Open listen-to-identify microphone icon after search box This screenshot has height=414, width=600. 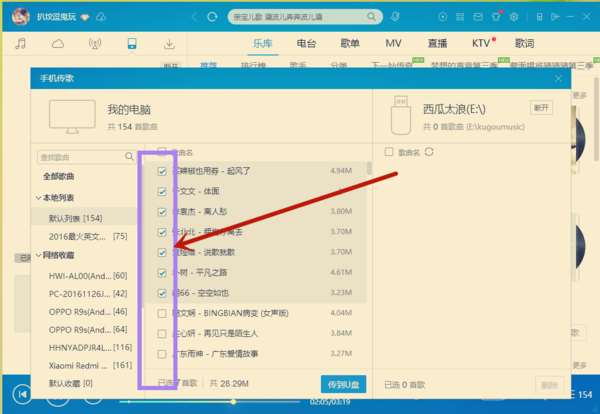pyautogui.click(x=395, y=16)
